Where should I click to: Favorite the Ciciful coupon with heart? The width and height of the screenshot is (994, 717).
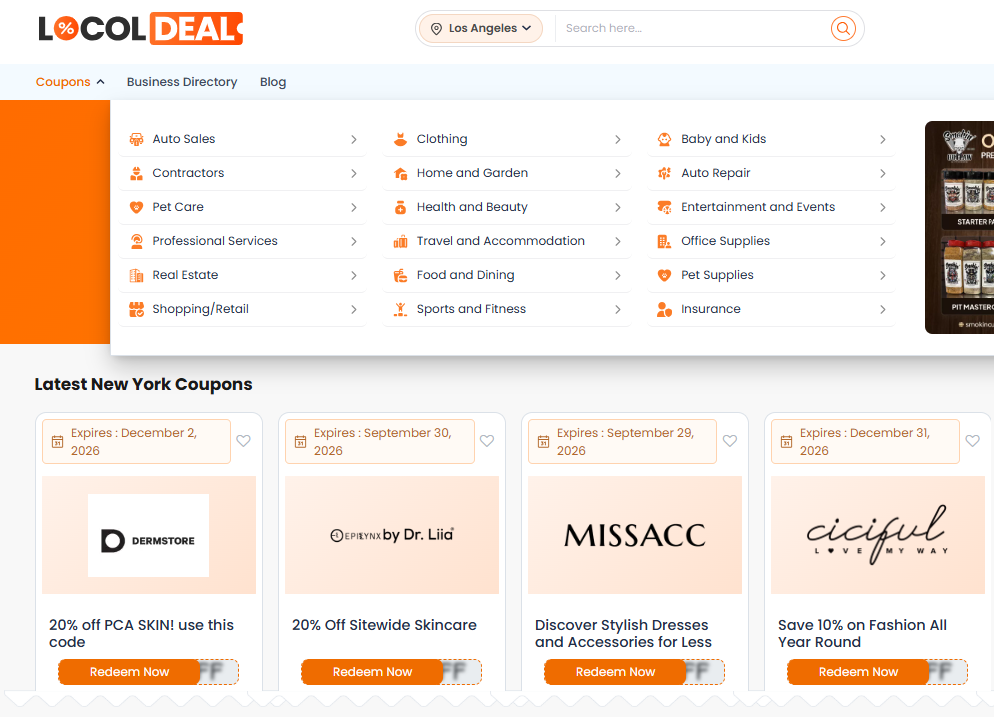point(972,441)
